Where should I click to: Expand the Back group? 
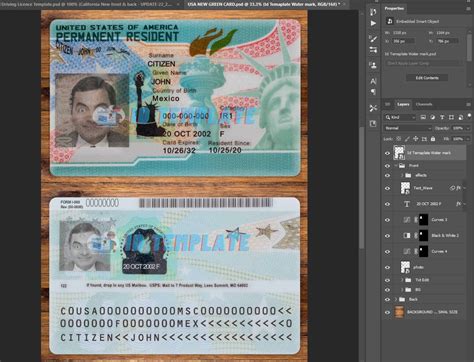click(396, 299)
